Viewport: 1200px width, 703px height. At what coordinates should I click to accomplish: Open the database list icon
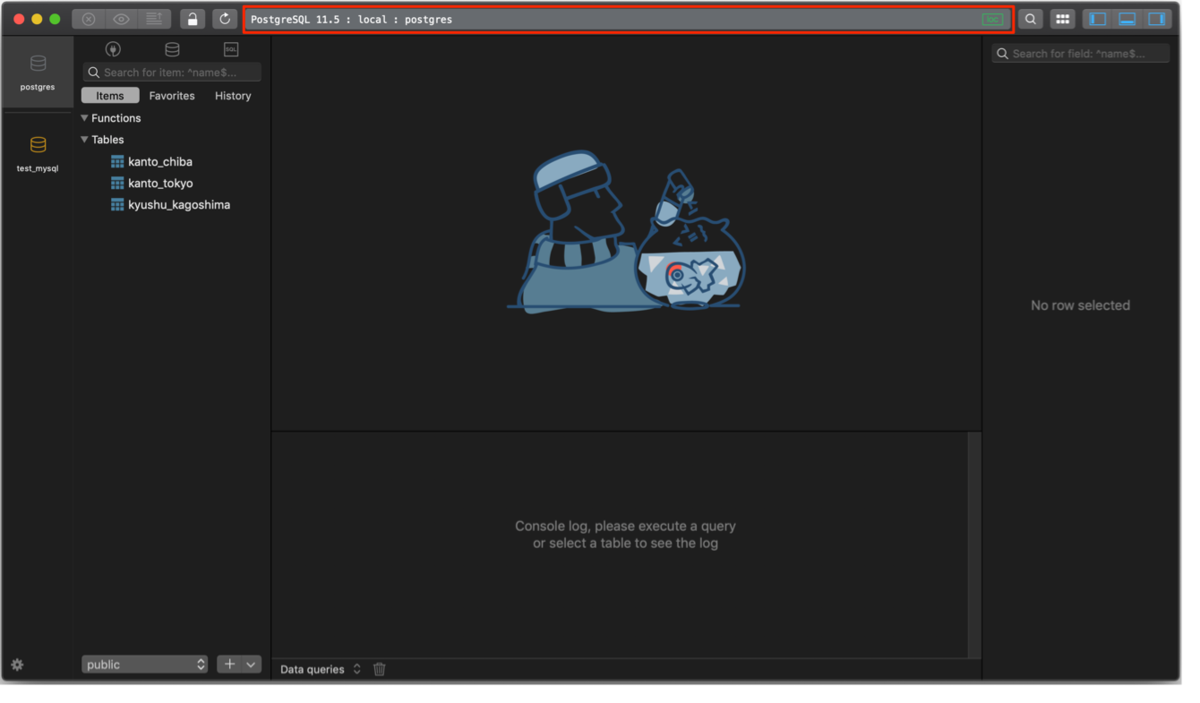pyautogui.click(x=172, y=49)
